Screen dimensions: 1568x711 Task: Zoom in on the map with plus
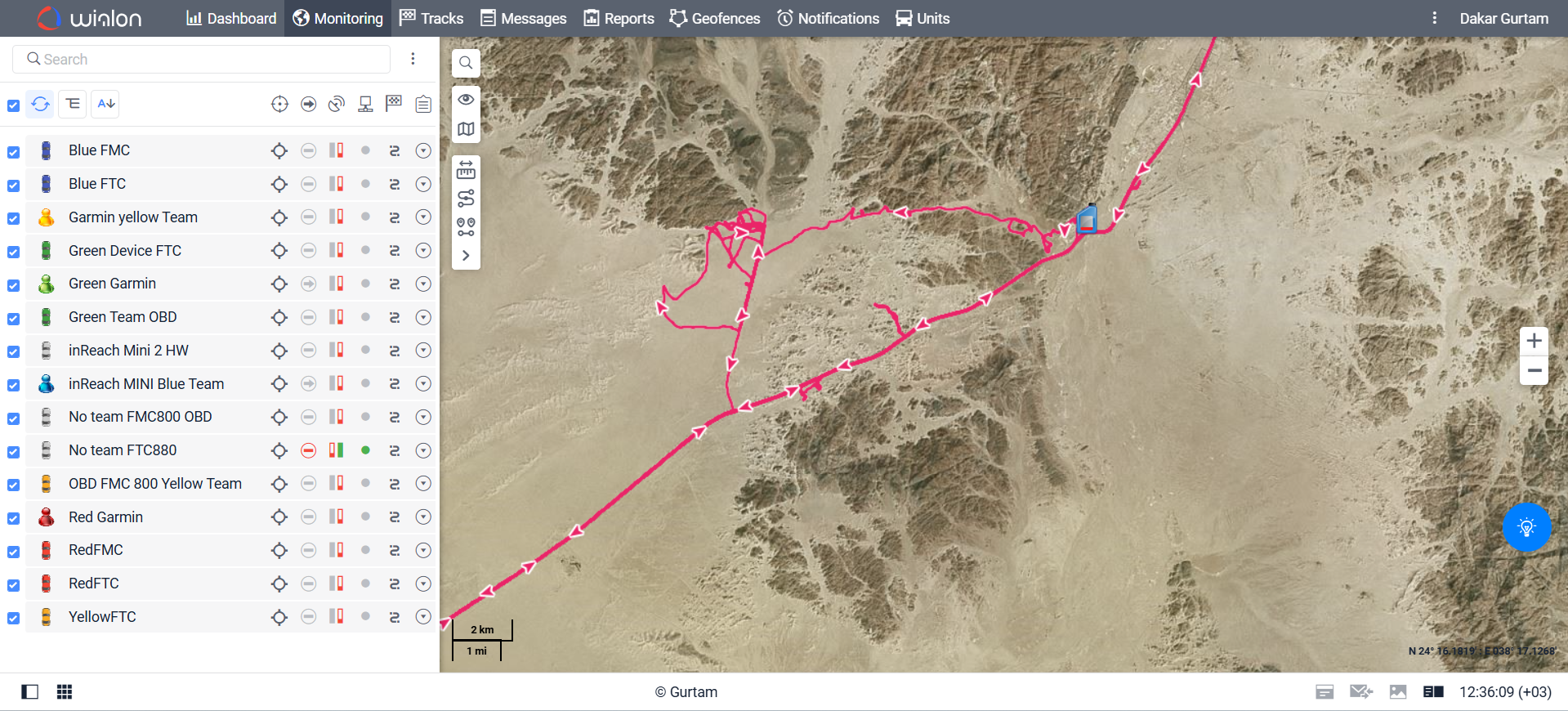click(x=1534, y=341)
